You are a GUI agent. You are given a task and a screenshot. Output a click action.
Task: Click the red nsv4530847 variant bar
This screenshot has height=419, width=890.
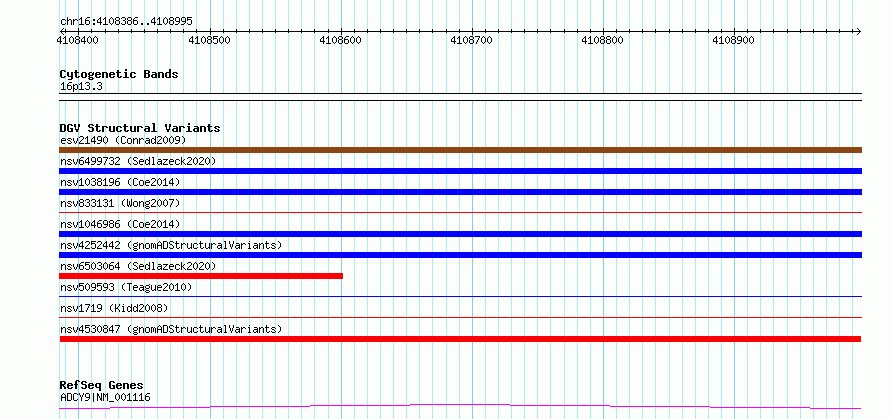pyautogui.click(x=460, y=339)
